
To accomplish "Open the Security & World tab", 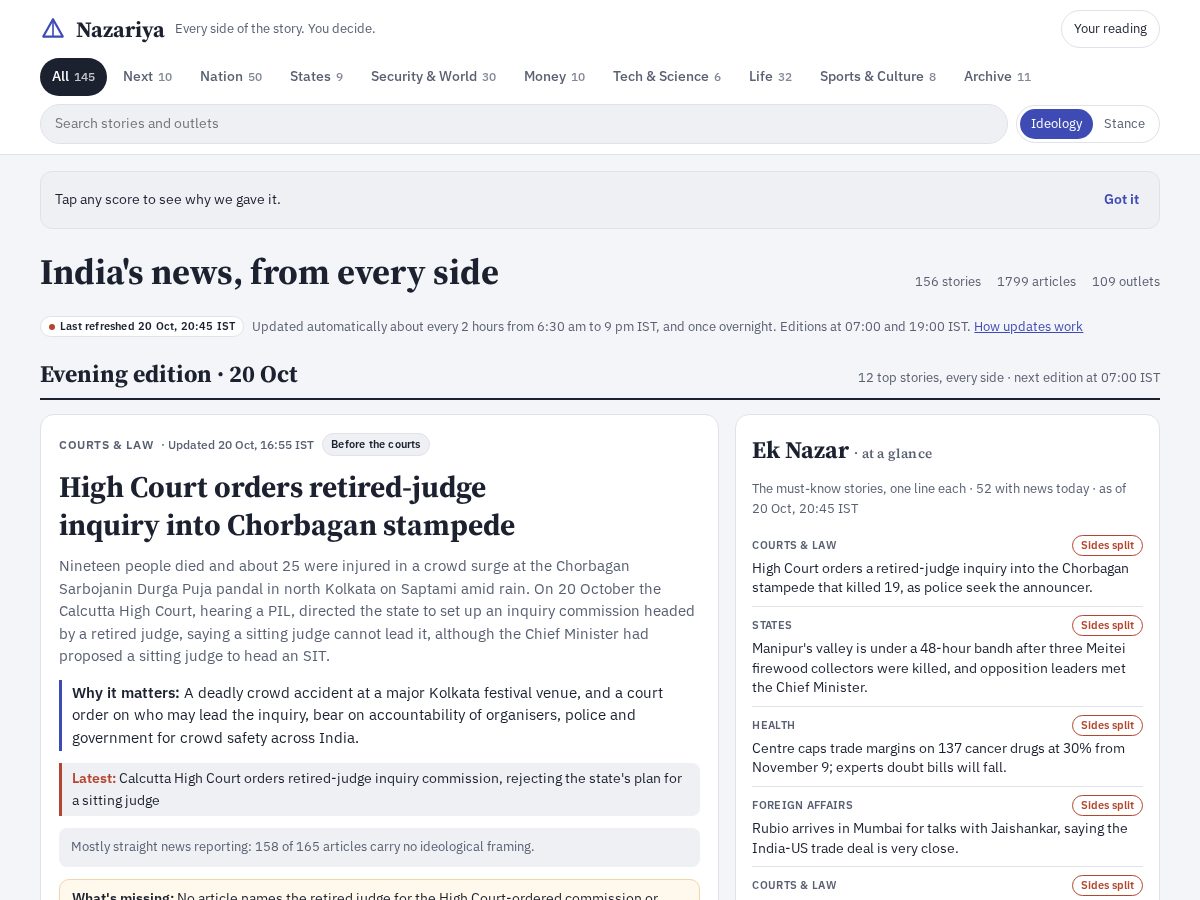I will point(433,77).
